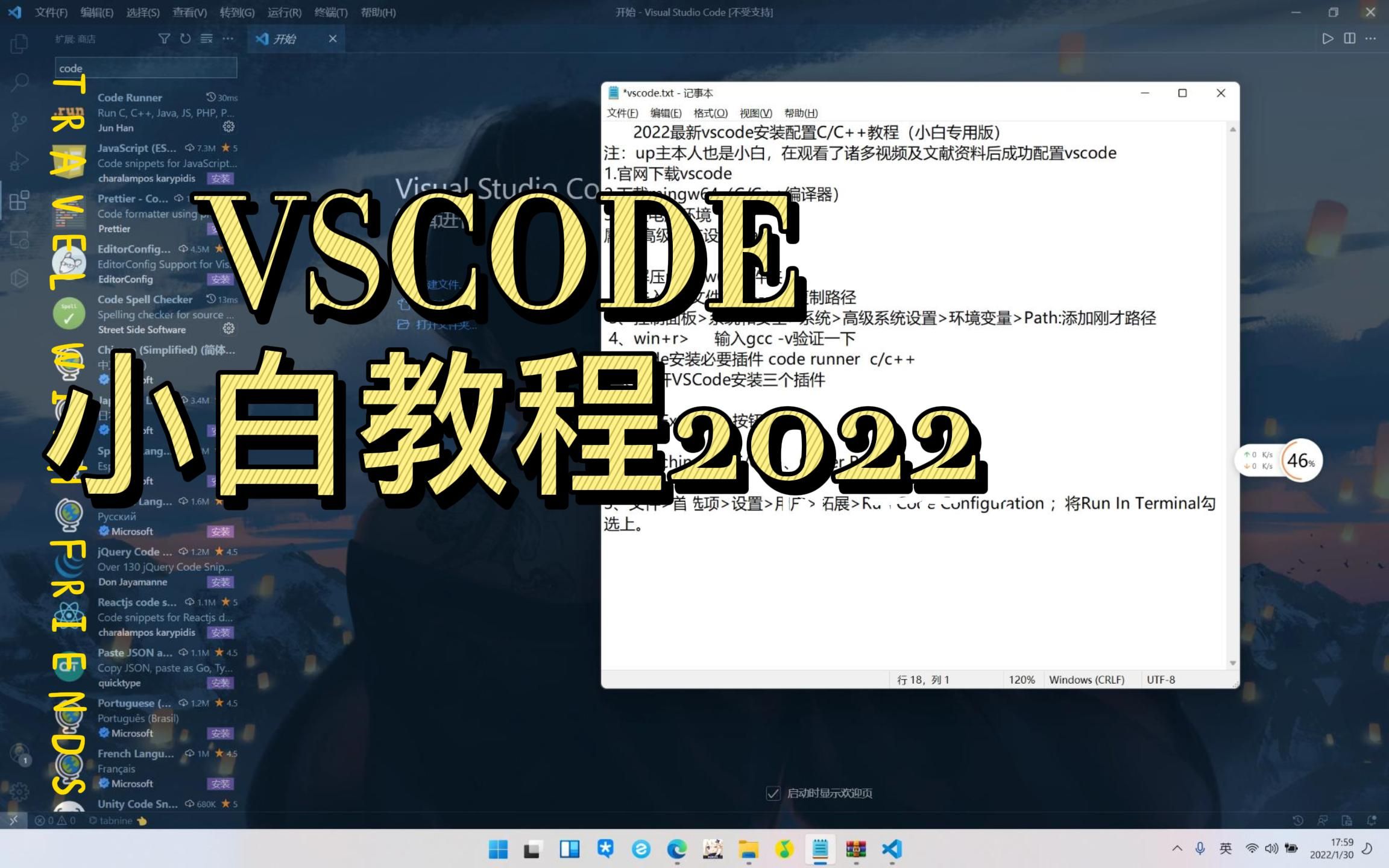Open File Explorer from taskbar
Viewport: 1389px width, 868px height.
tap(749, 849)
